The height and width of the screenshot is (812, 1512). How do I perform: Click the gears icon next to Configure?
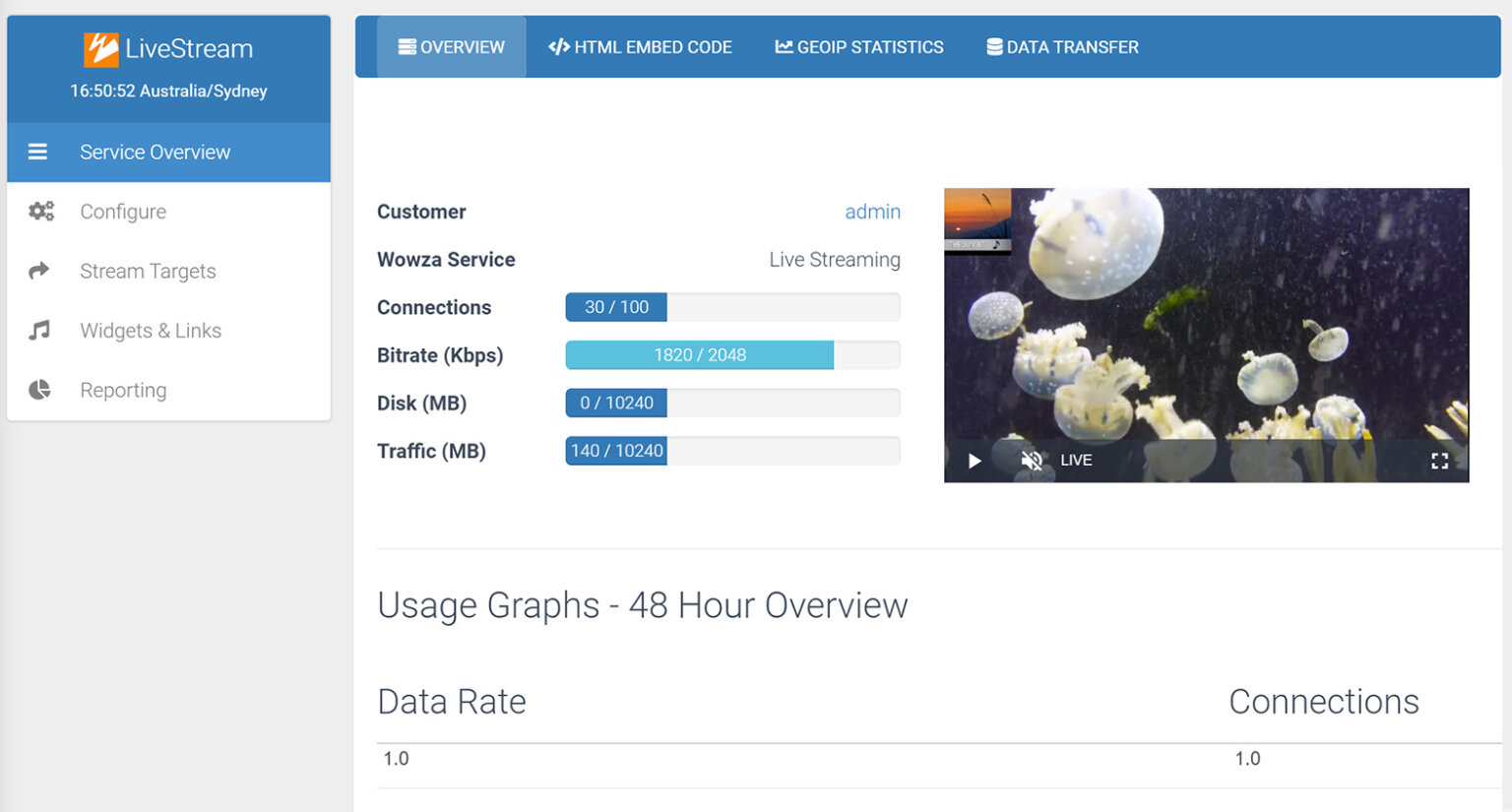(x=40, y=212)
